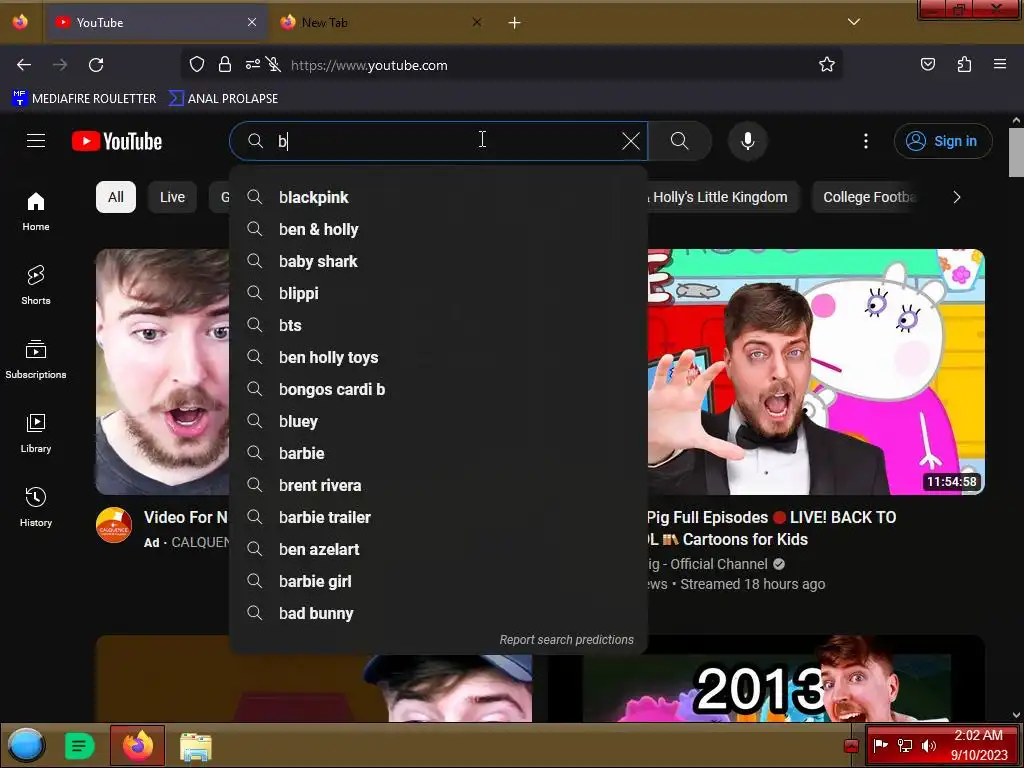1024x768 pixels.
Task: Go to Home in sidebar
Action: point(36,211)
